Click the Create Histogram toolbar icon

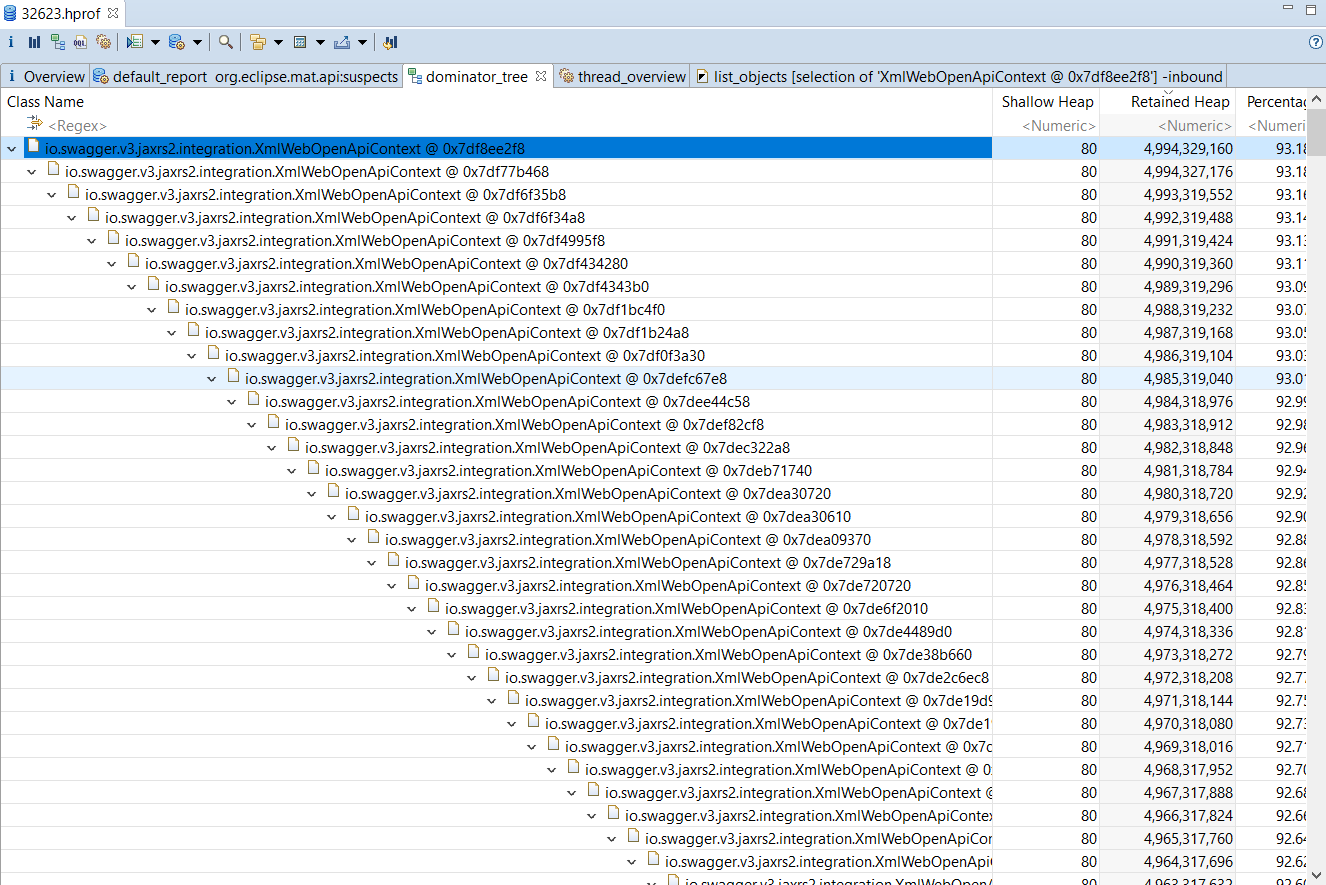click(34, 41)
